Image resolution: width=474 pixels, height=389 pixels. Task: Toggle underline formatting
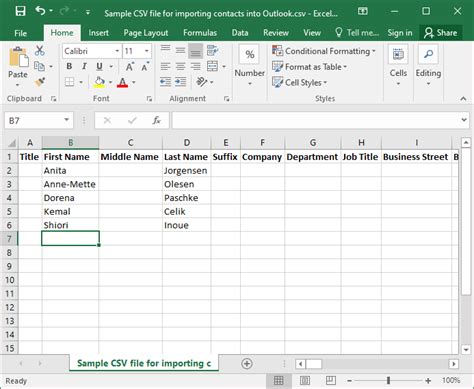(x=99, y=66)
